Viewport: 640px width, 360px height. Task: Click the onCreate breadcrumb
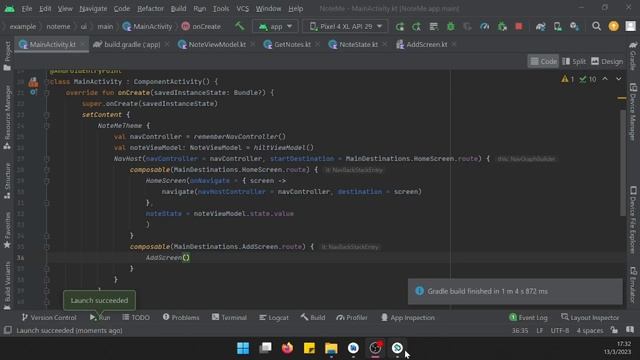pyautogui.click(x=201, y=27)
